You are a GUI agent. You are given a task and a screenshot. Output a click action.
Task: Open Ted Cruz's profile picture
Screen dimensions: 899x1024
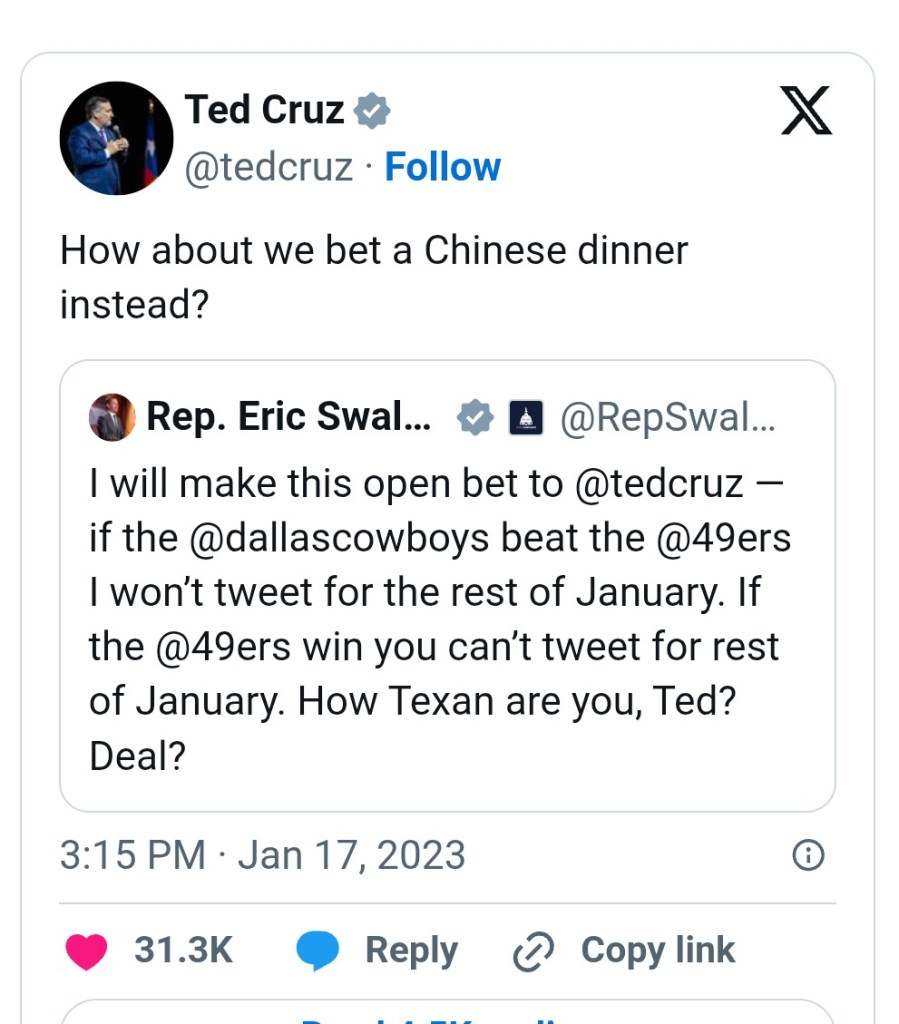116,138
